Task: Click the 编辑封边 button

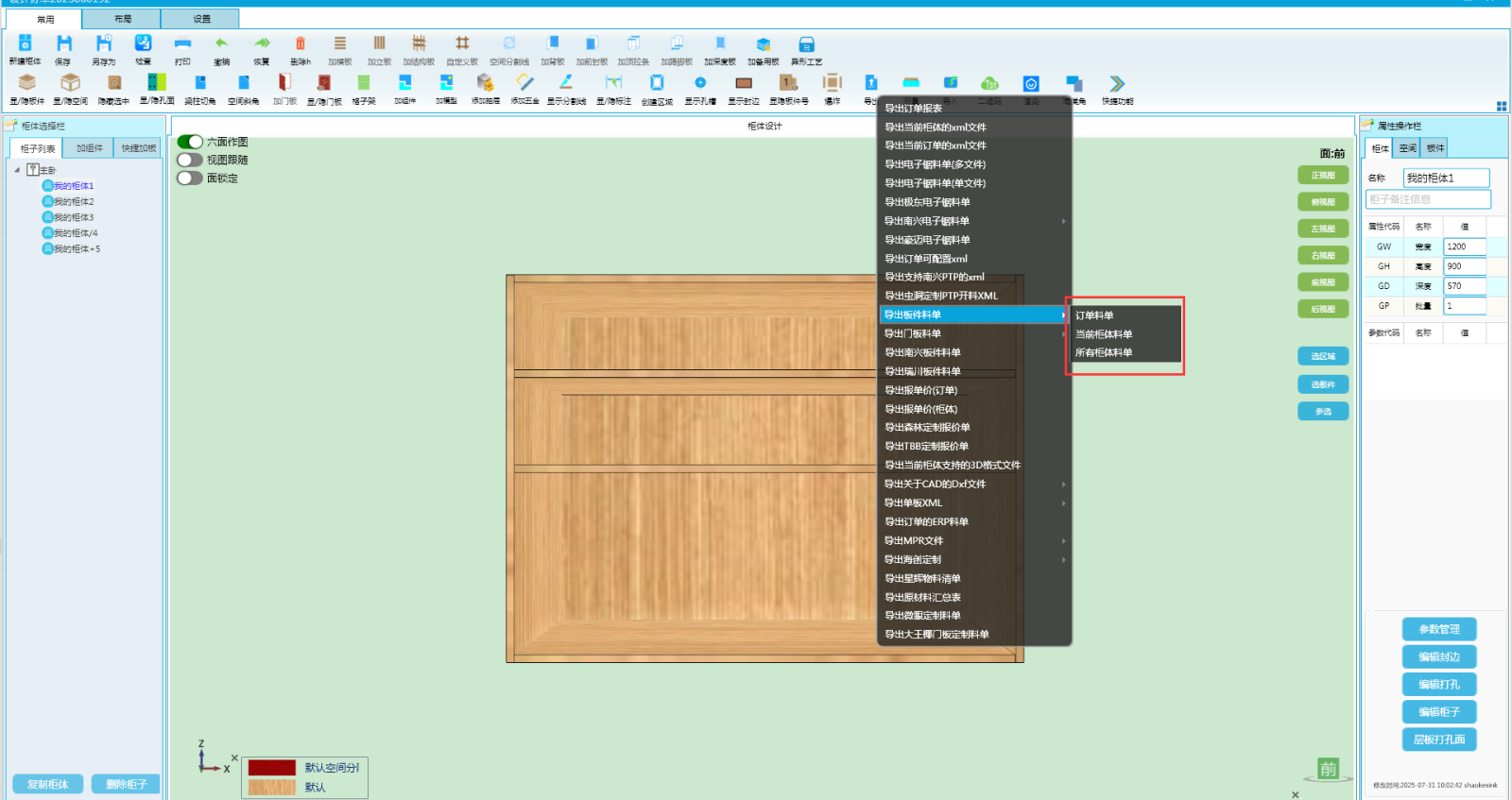Action: tap(1439, 656)
